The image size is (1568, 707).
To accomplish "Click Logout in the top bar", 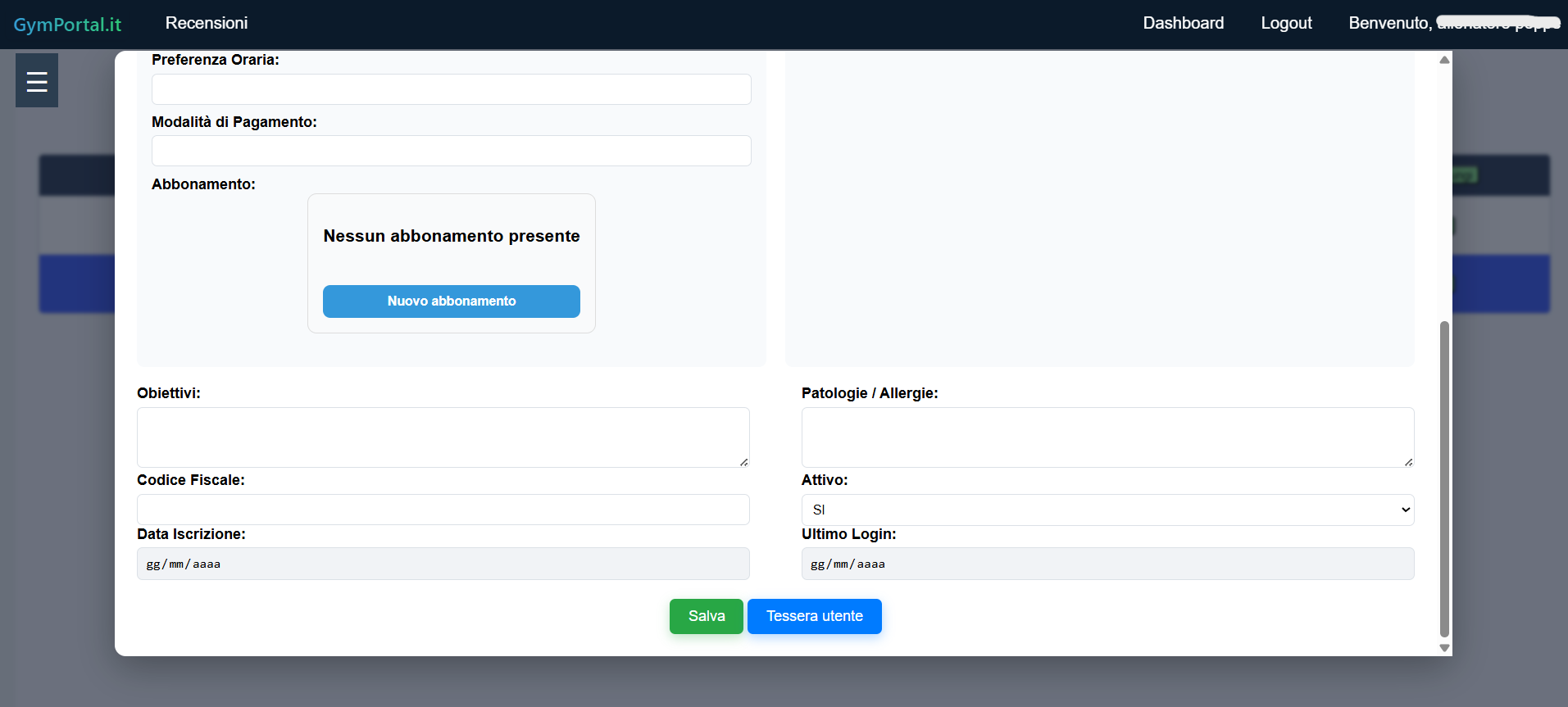I will click(1286, 23).
